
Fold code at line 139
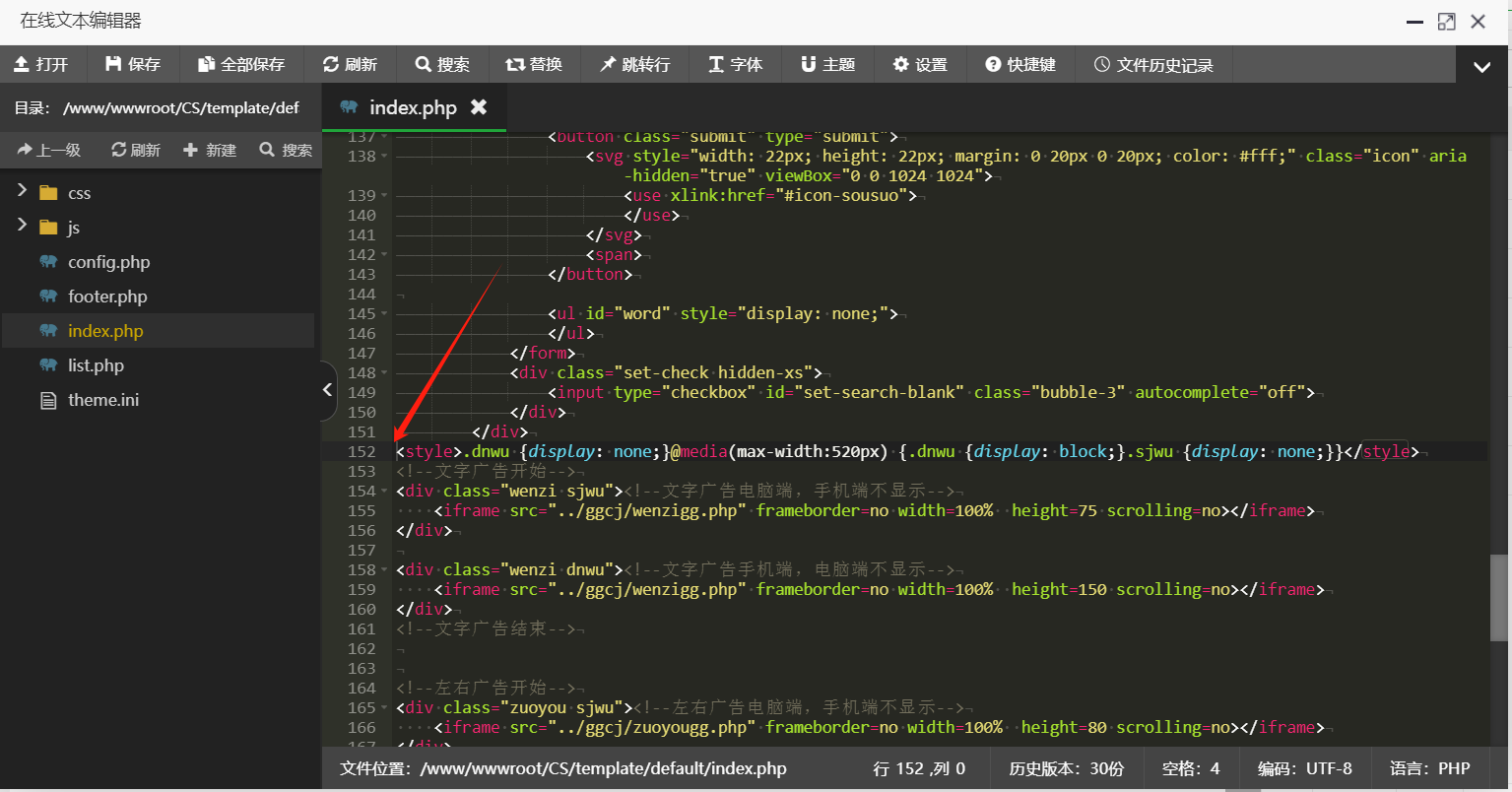click(384, 195)
